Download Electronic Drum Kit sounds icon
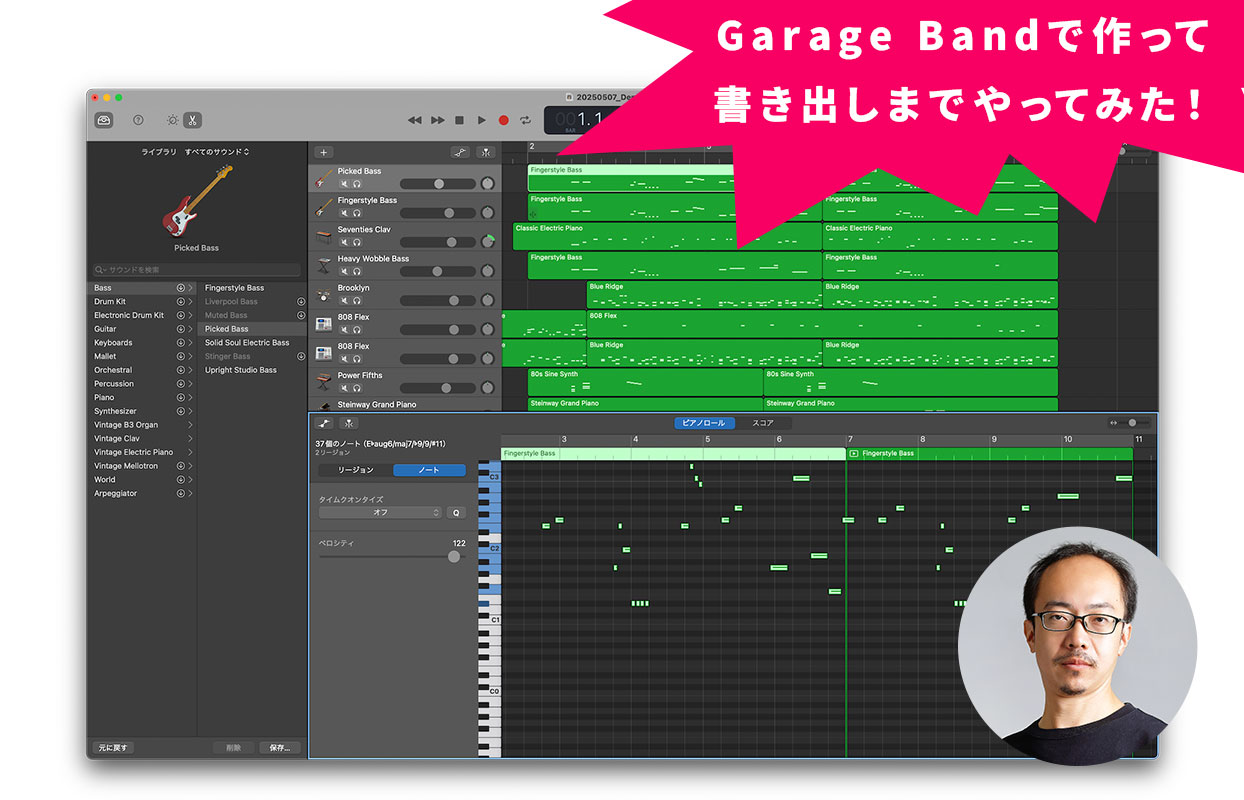The image size is (1244, 800). [x=181, y=315]
